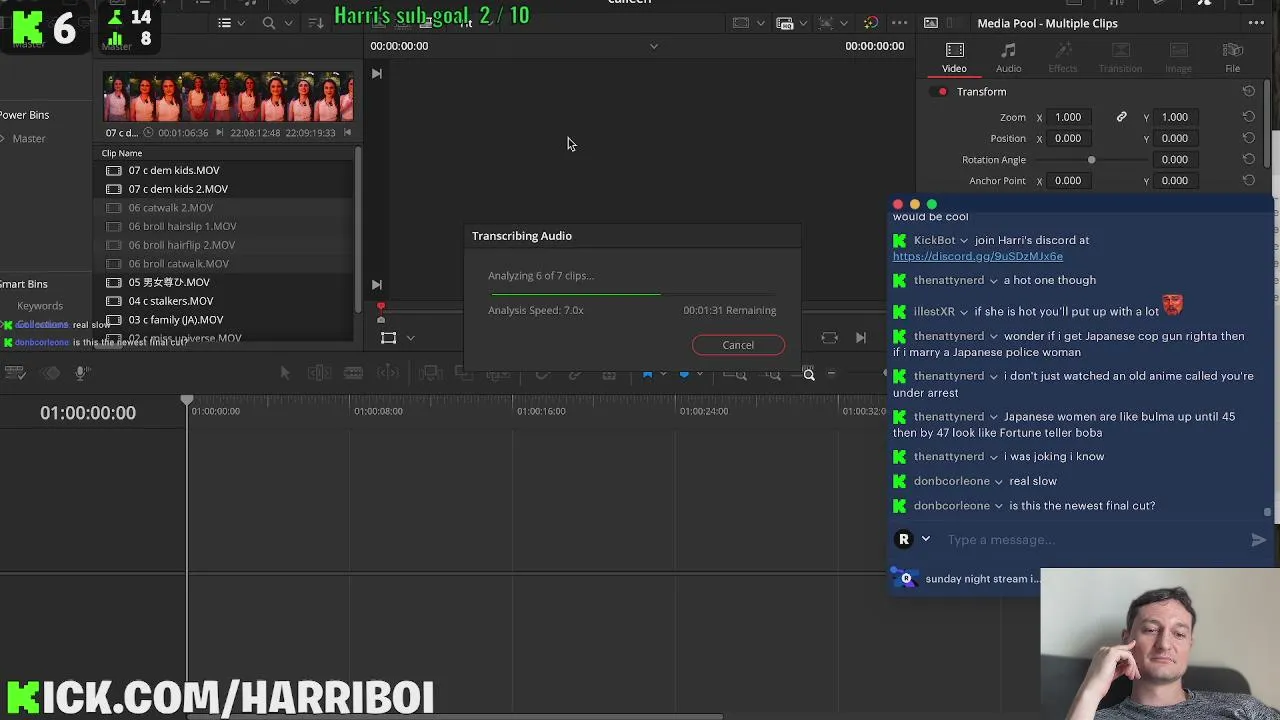The image size is (1280, 720).
Task: Switch to the Audio inspector tab
Action: point(1008,58)
